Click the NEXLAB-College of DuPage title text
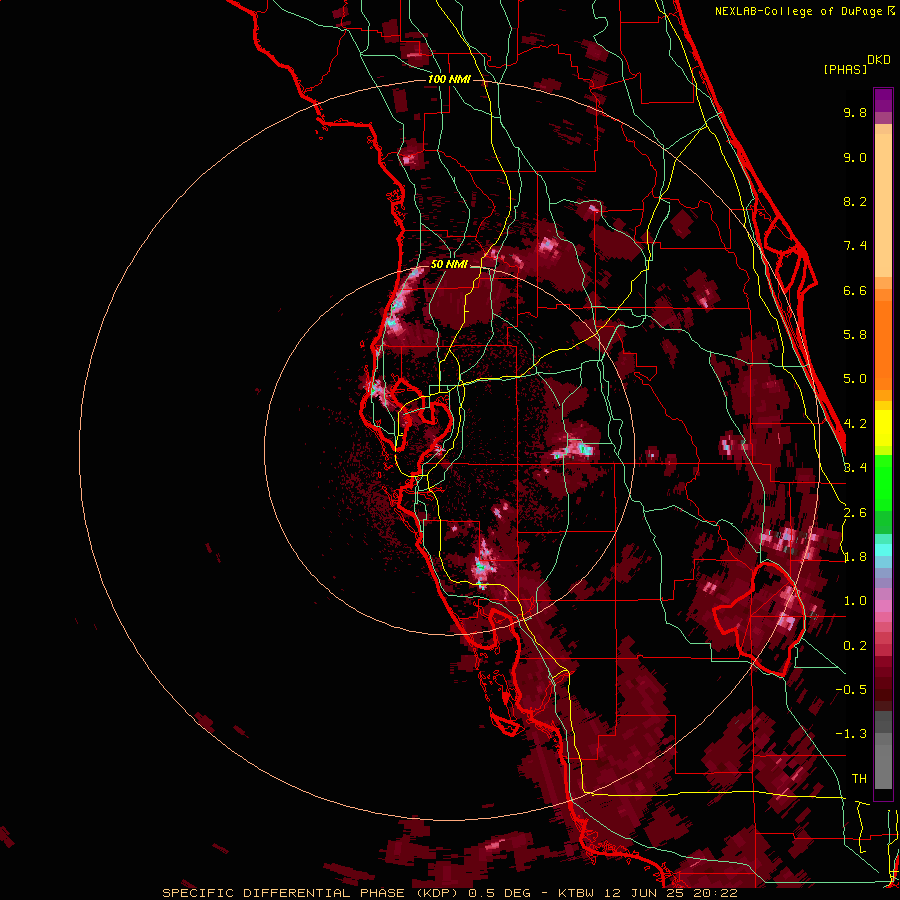 pyautogui.click(x=798, y=11)
